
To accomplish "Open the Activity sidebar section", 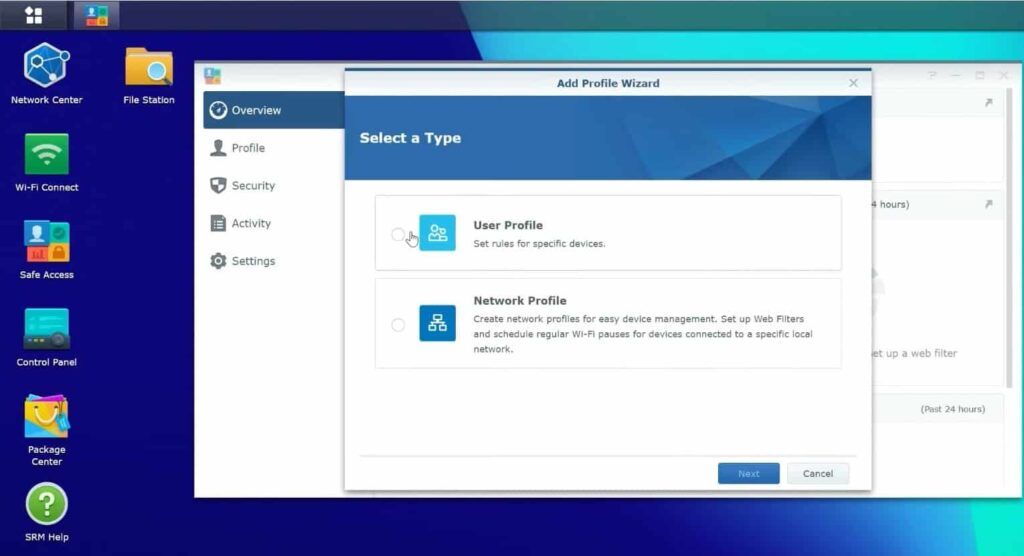I will pos(274,223).
